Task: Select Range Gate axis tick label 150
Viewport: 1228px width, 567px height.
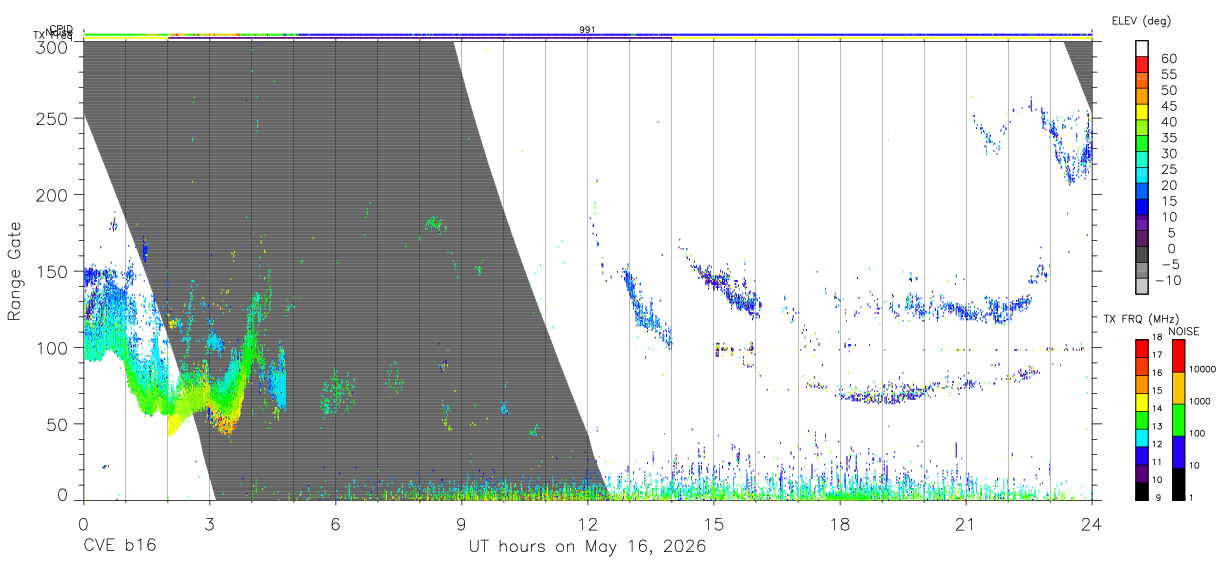Action: (53, 271)
